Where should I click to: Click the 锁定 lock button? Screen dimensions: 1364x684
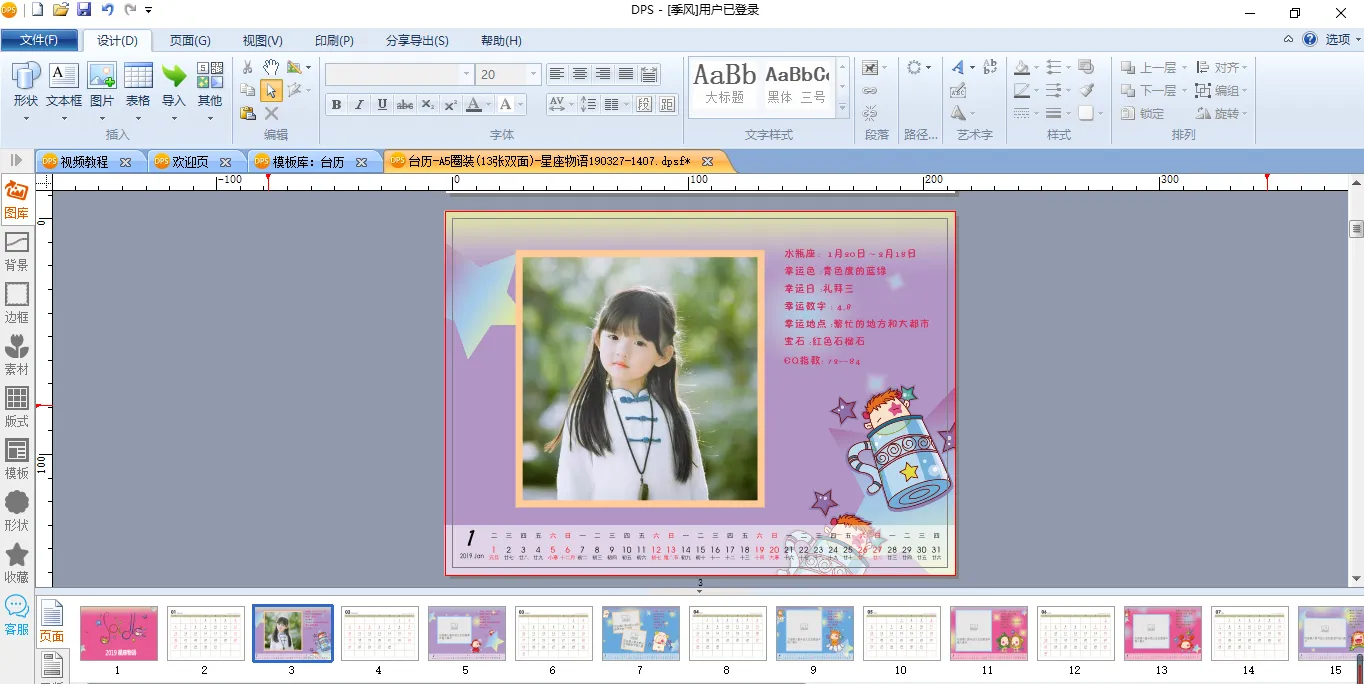[x=1143, y=114]
